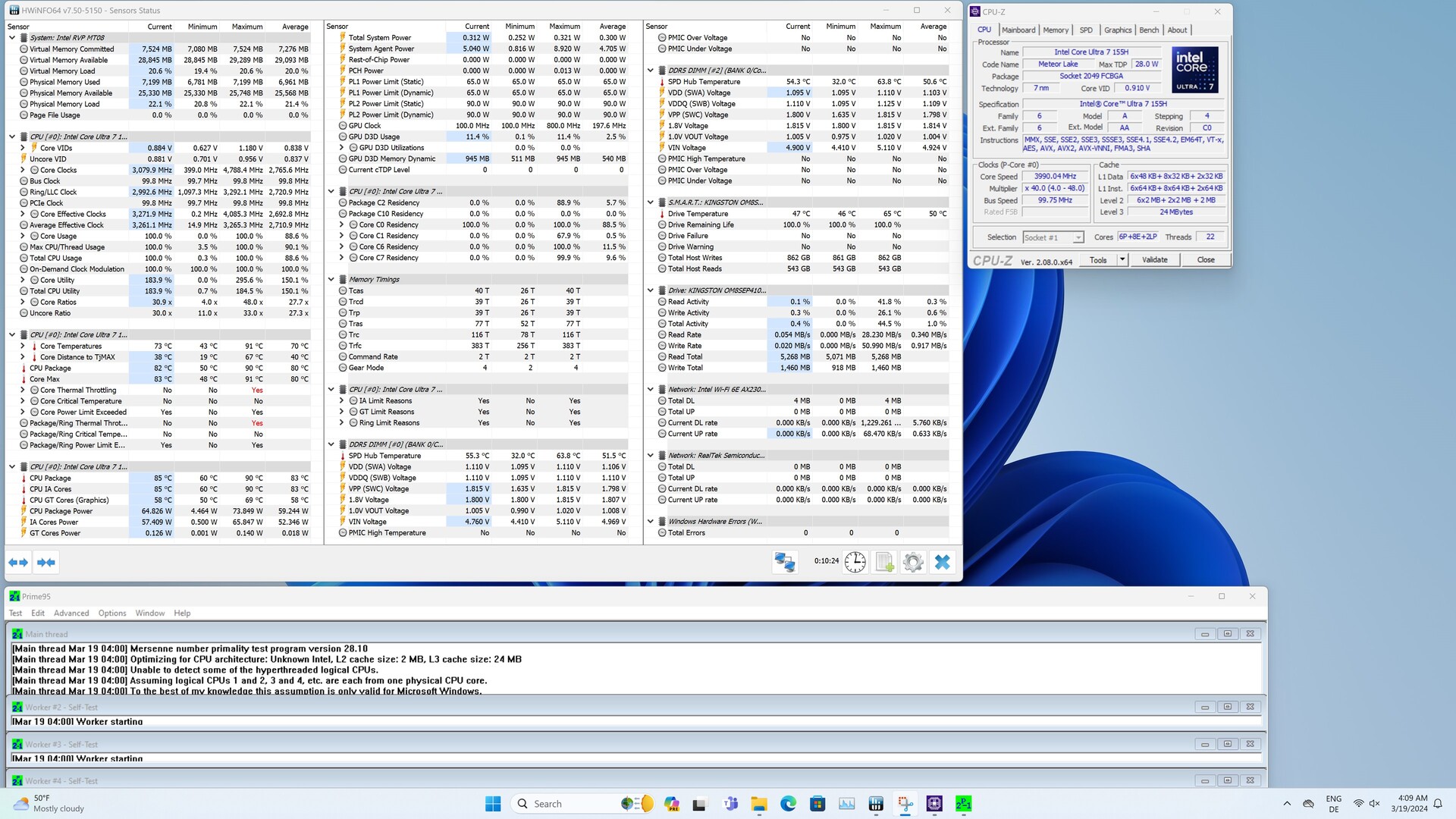Open Copilot preview from taskbar
Viewport: 1456px width, 819px height.
coord(671,804)
